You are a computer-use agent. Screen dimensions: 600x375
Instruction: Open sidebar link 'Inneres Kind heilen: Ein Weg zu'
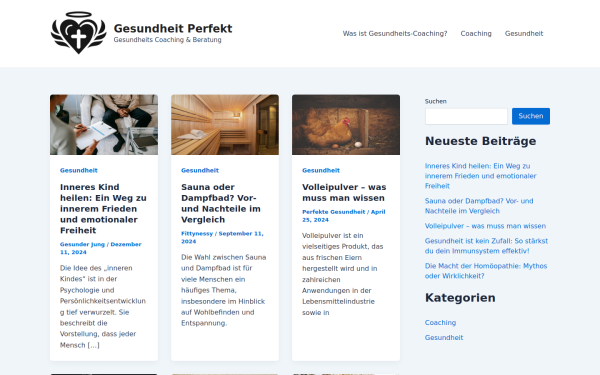[480, 176]
